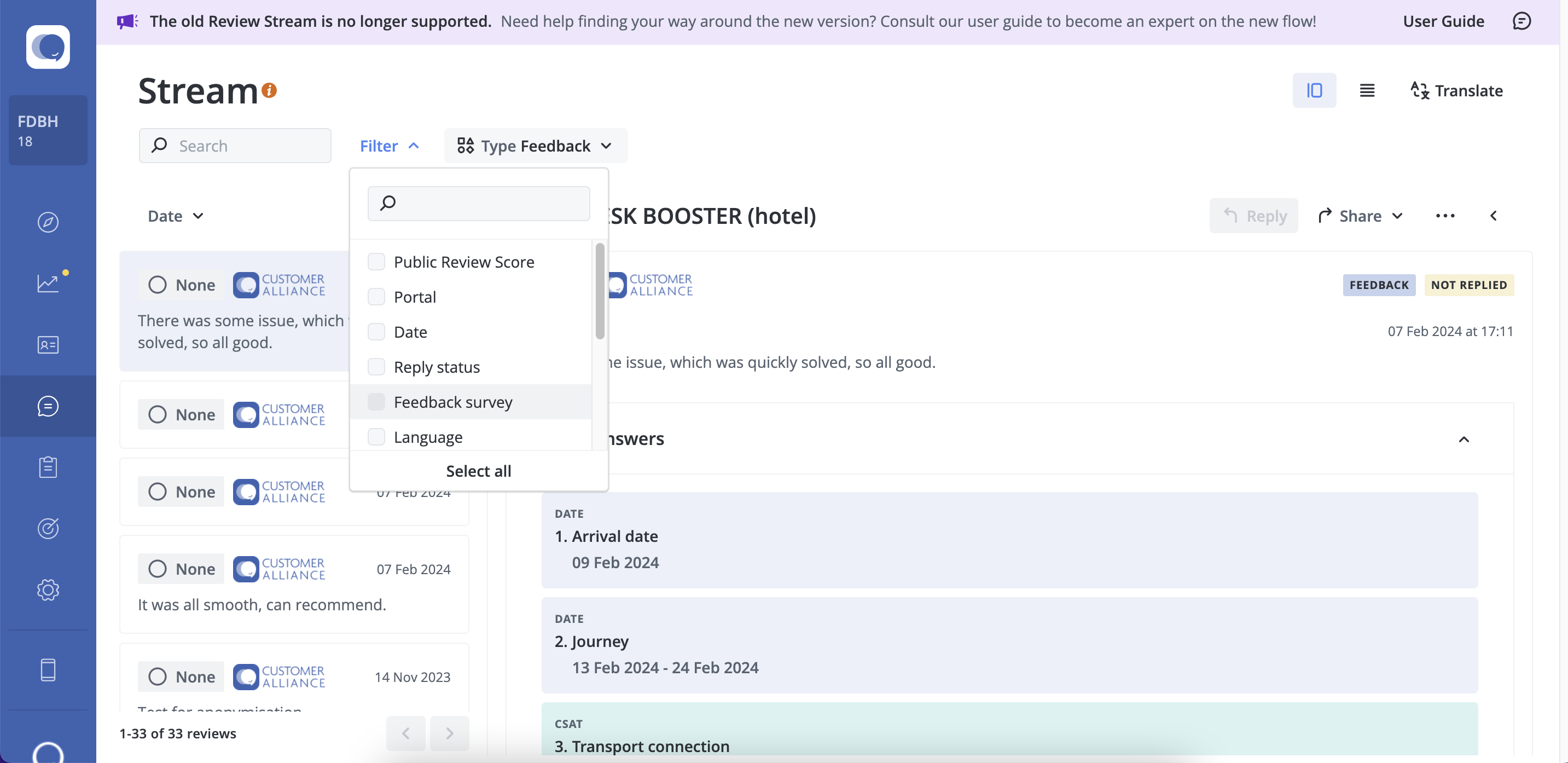Select the None radio on the 14 Nov 2023 review
The height and width of the screenshot is (763, 1568).
[x=157, y=677]
